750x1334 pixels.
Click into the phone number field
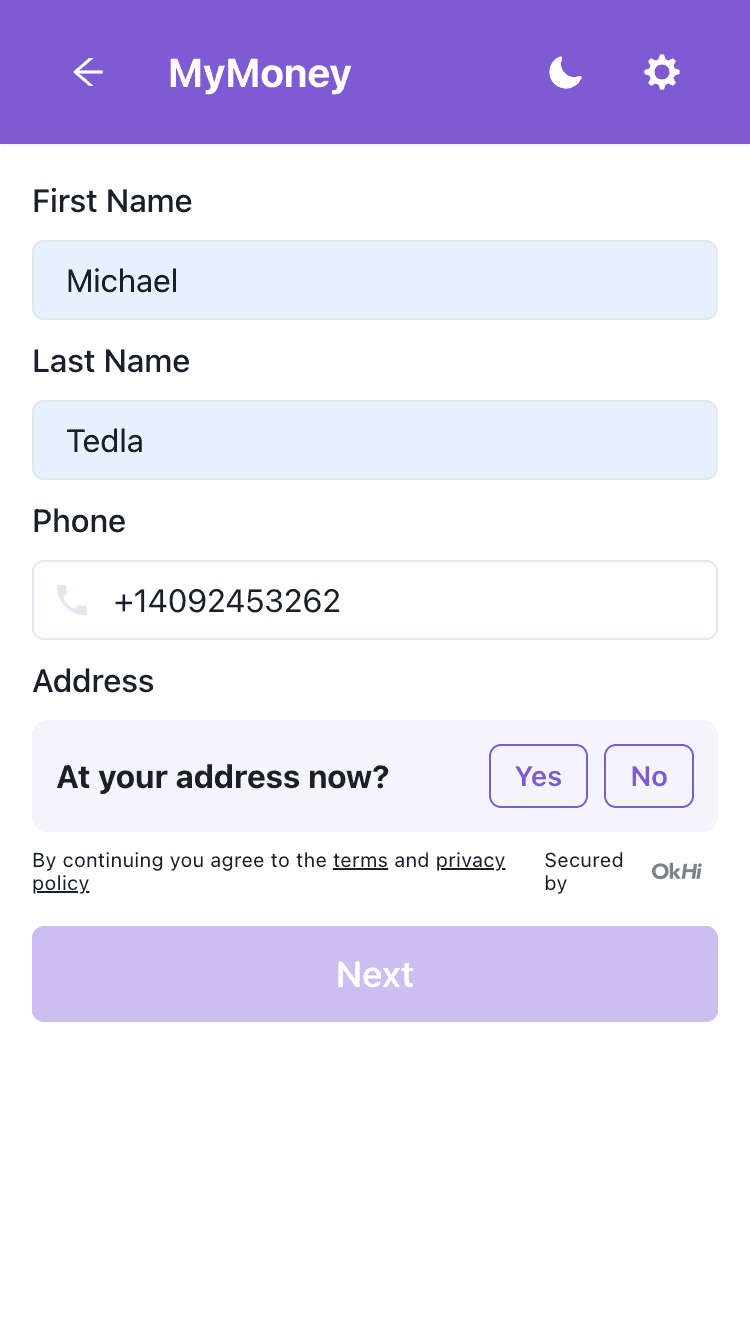coord(410,600)
